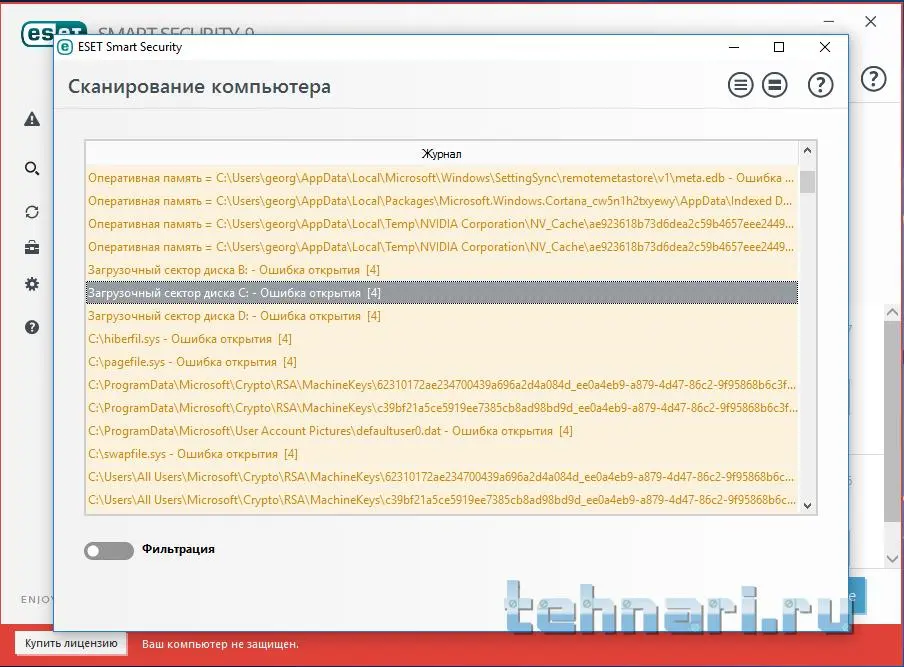
Task: Minimize the ESET Smart Security scan window
Action: click(734, 47)
